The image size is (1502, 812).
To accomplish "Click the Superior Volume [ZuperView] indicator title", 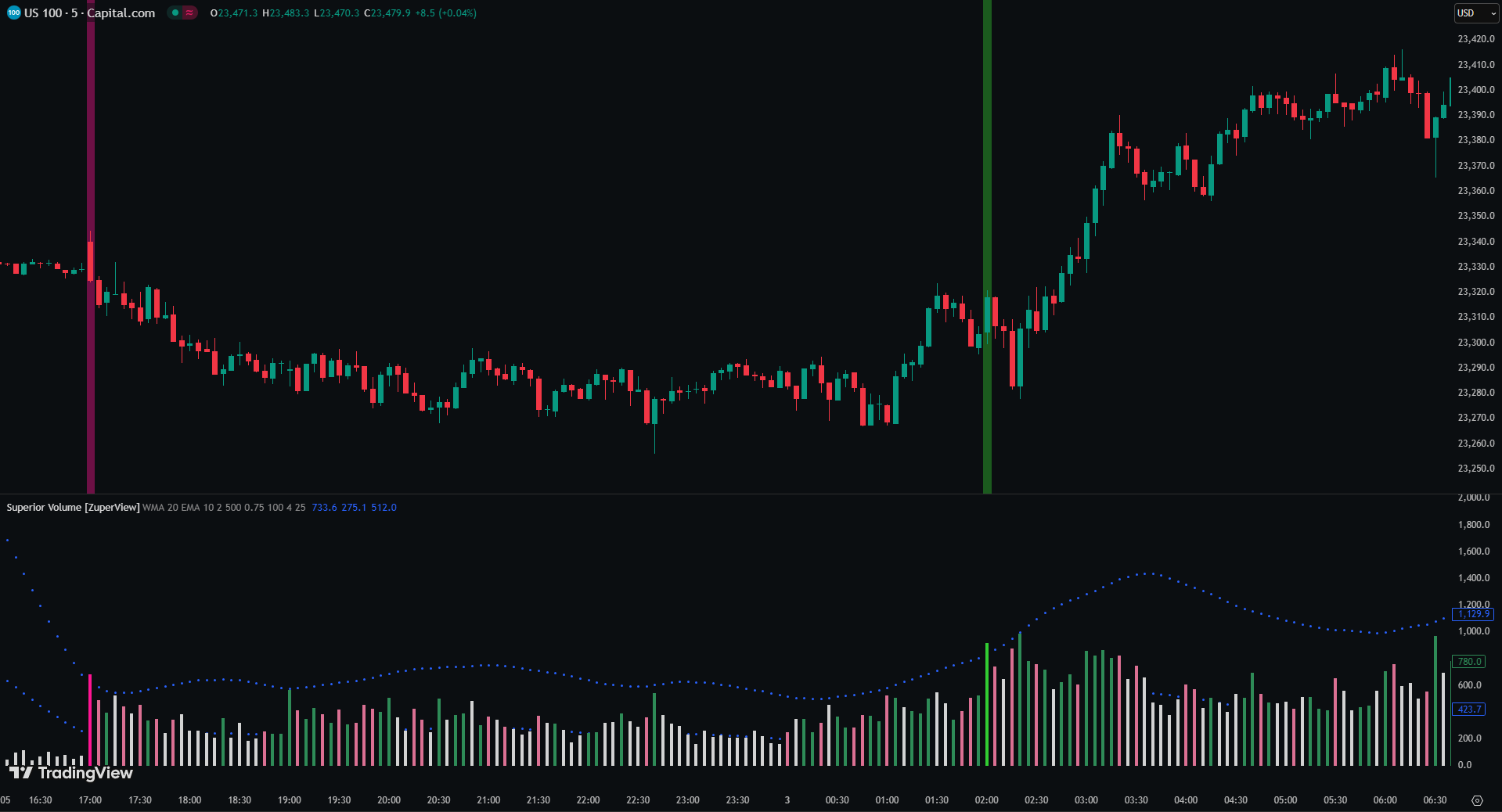I will (x=73, y=508).
